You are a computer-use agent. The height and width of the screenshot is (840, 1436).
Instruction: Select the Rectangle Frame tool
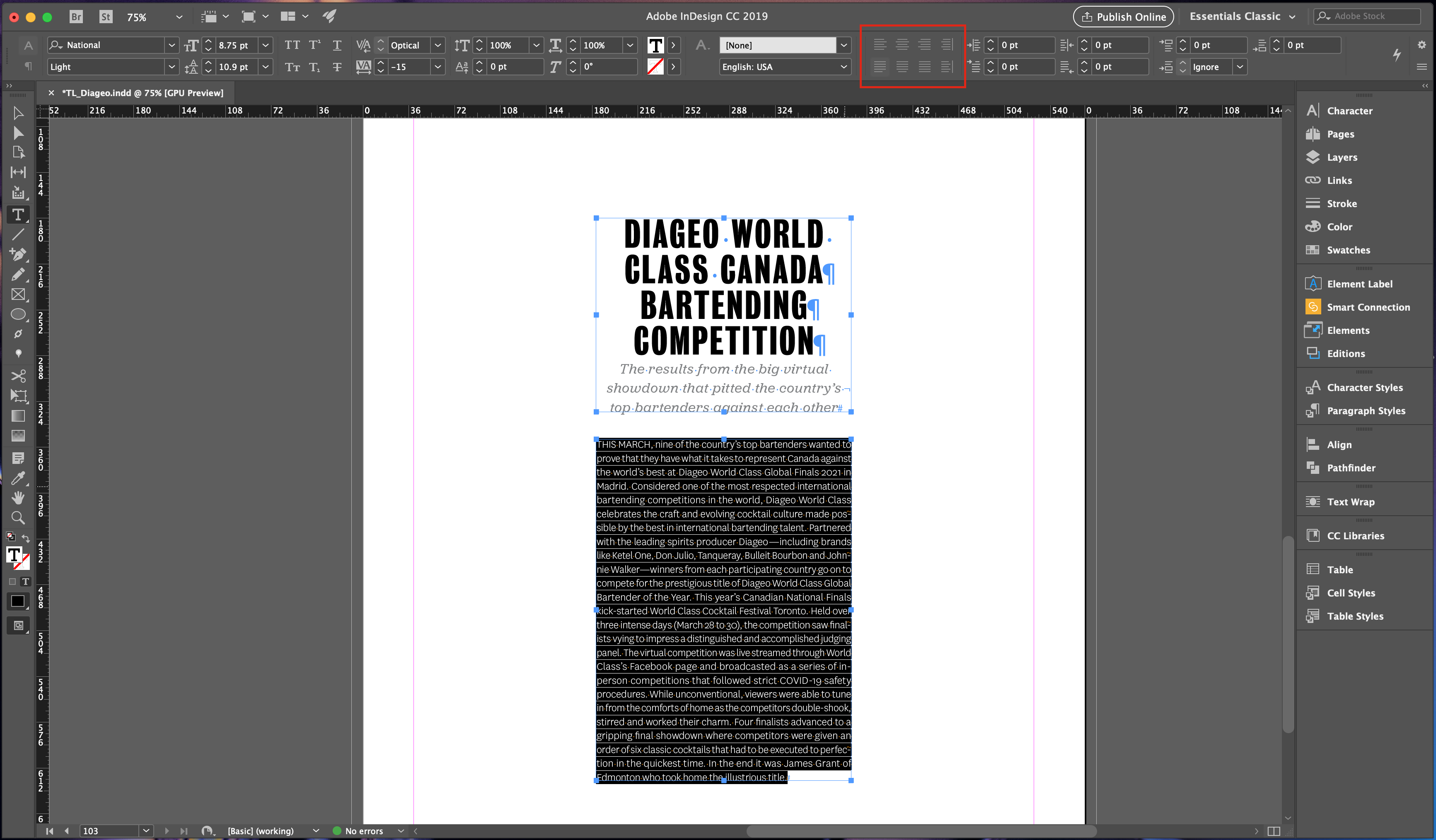(18, 294)
